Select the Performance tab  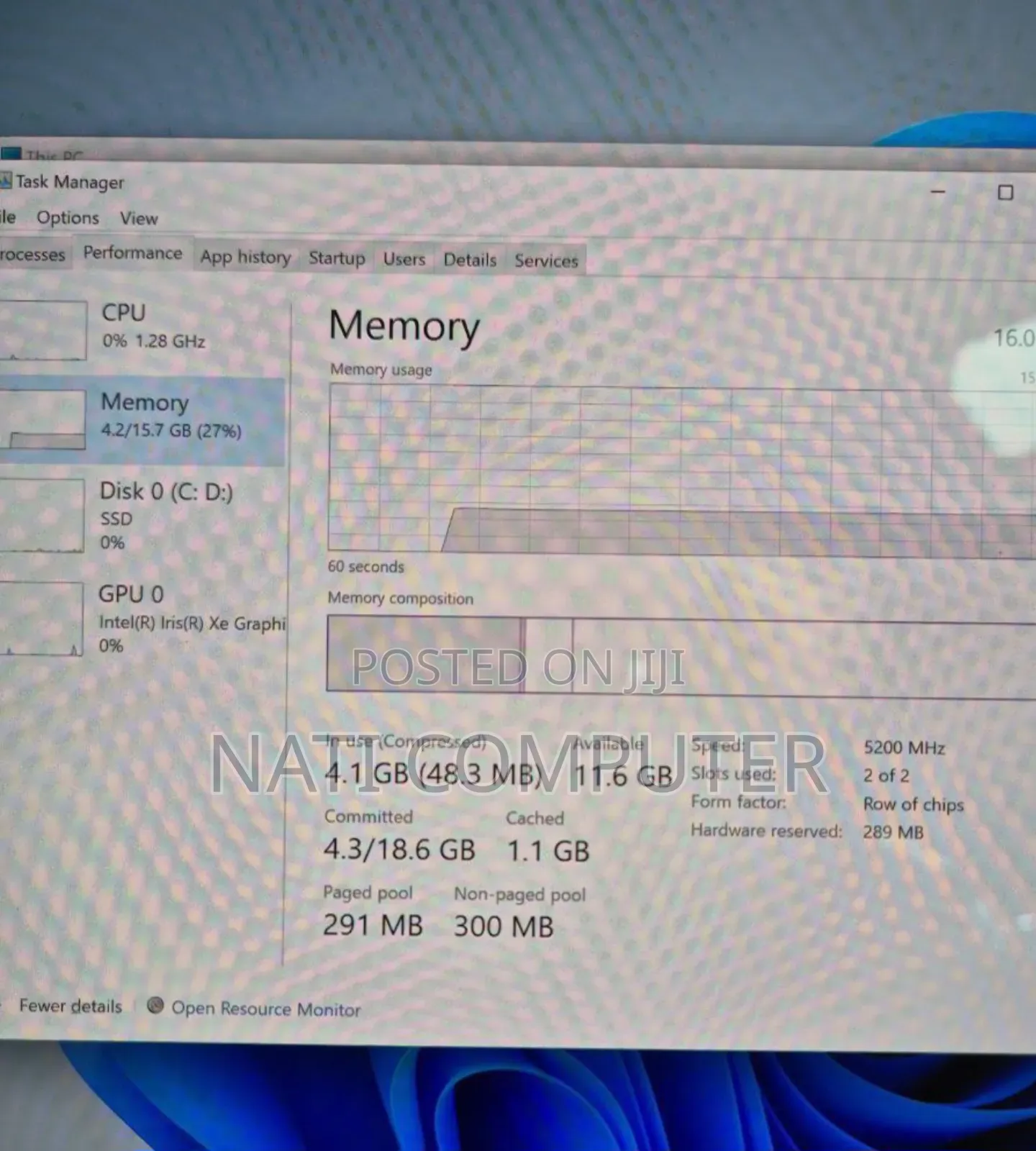click(x=132, y=253)
